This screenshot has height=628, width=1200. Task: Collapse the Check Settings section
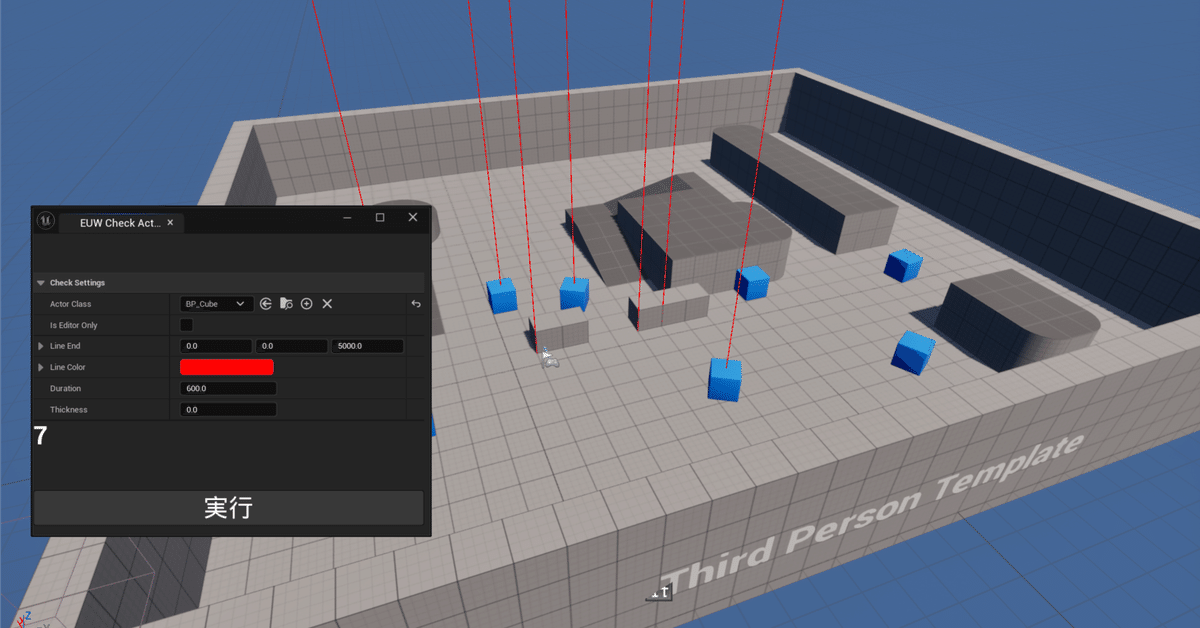[41, 282]
